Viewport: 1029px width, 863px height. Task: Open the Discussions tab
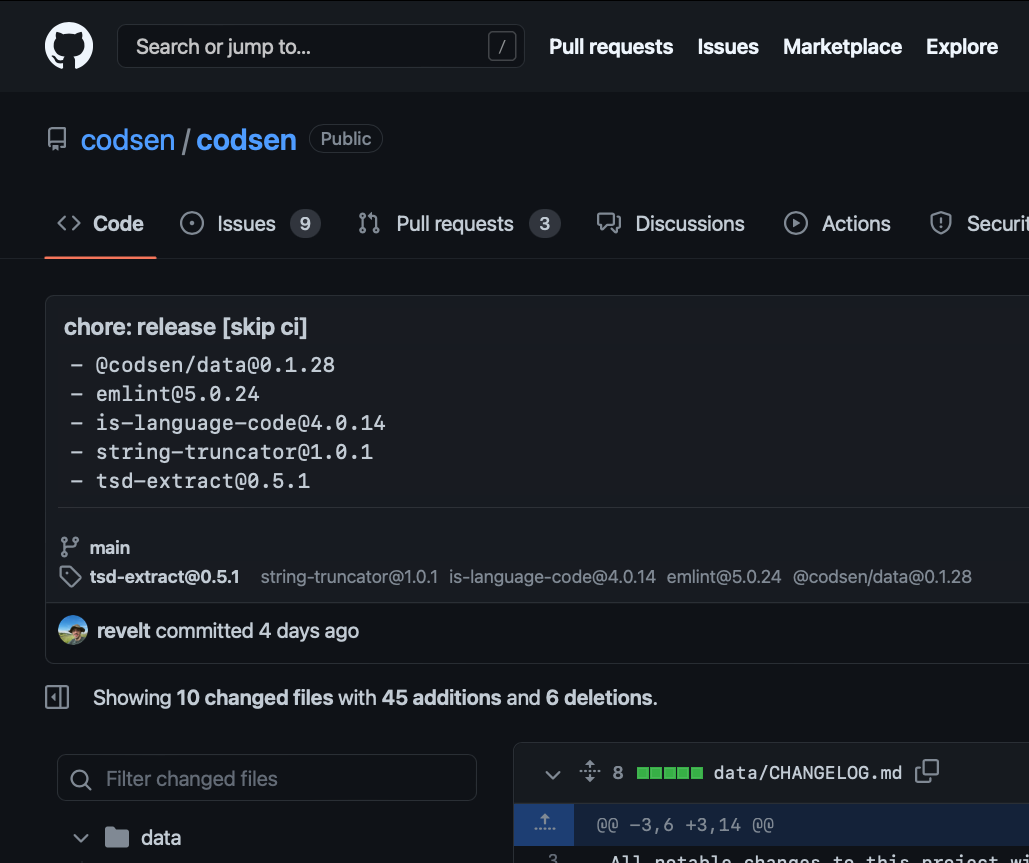tap(671, 224)
